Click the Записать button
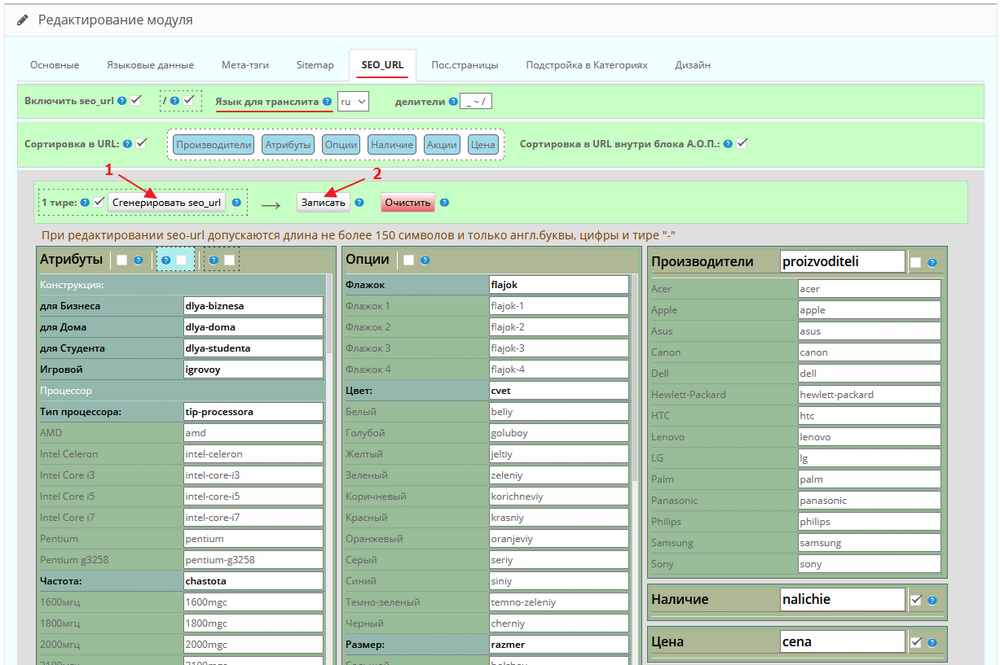Screen dimensions: 1000x665 (x=323, y=203)
